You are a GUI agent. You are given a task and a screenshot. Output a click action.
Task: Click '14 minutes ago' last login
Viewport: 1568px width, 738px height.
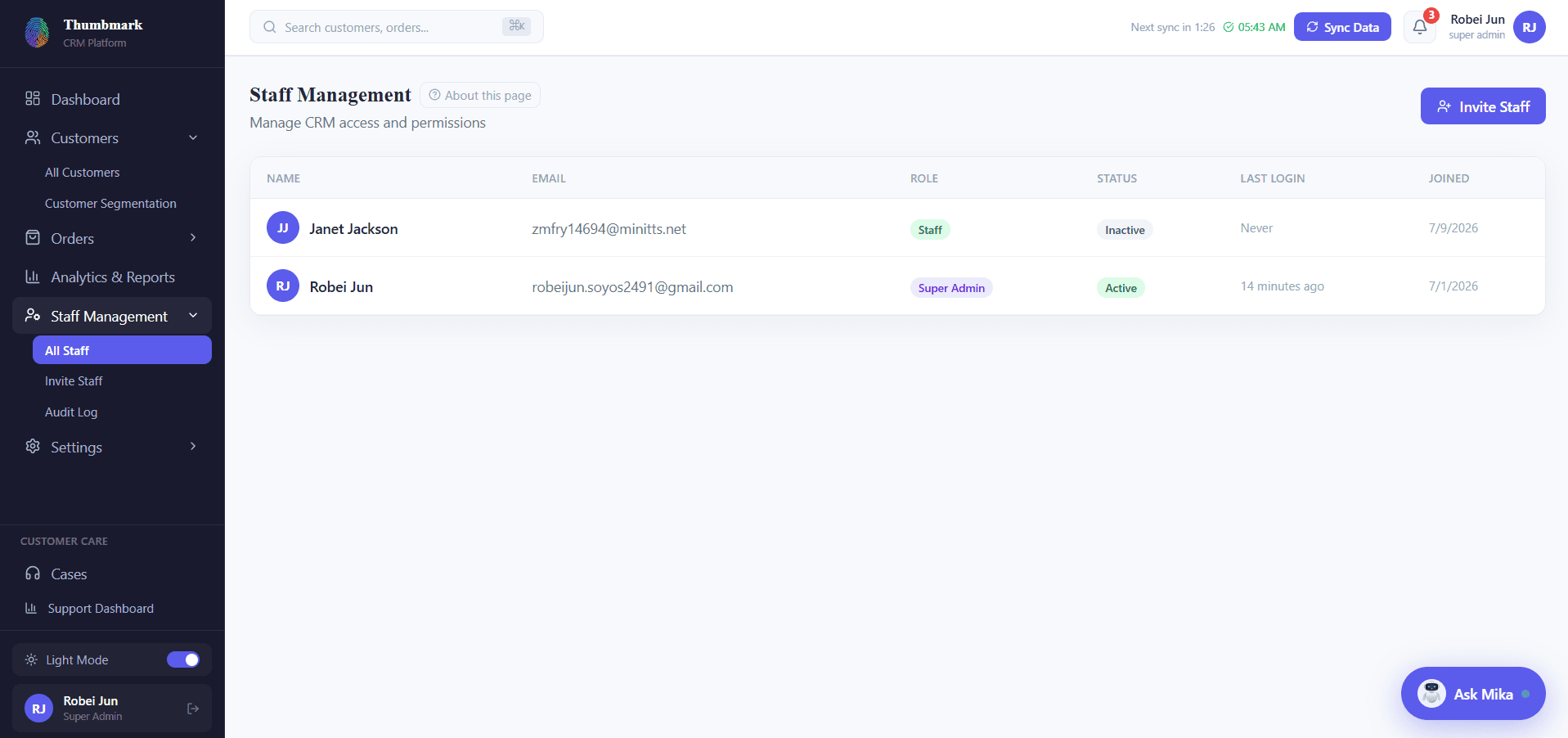(1282, 286)
